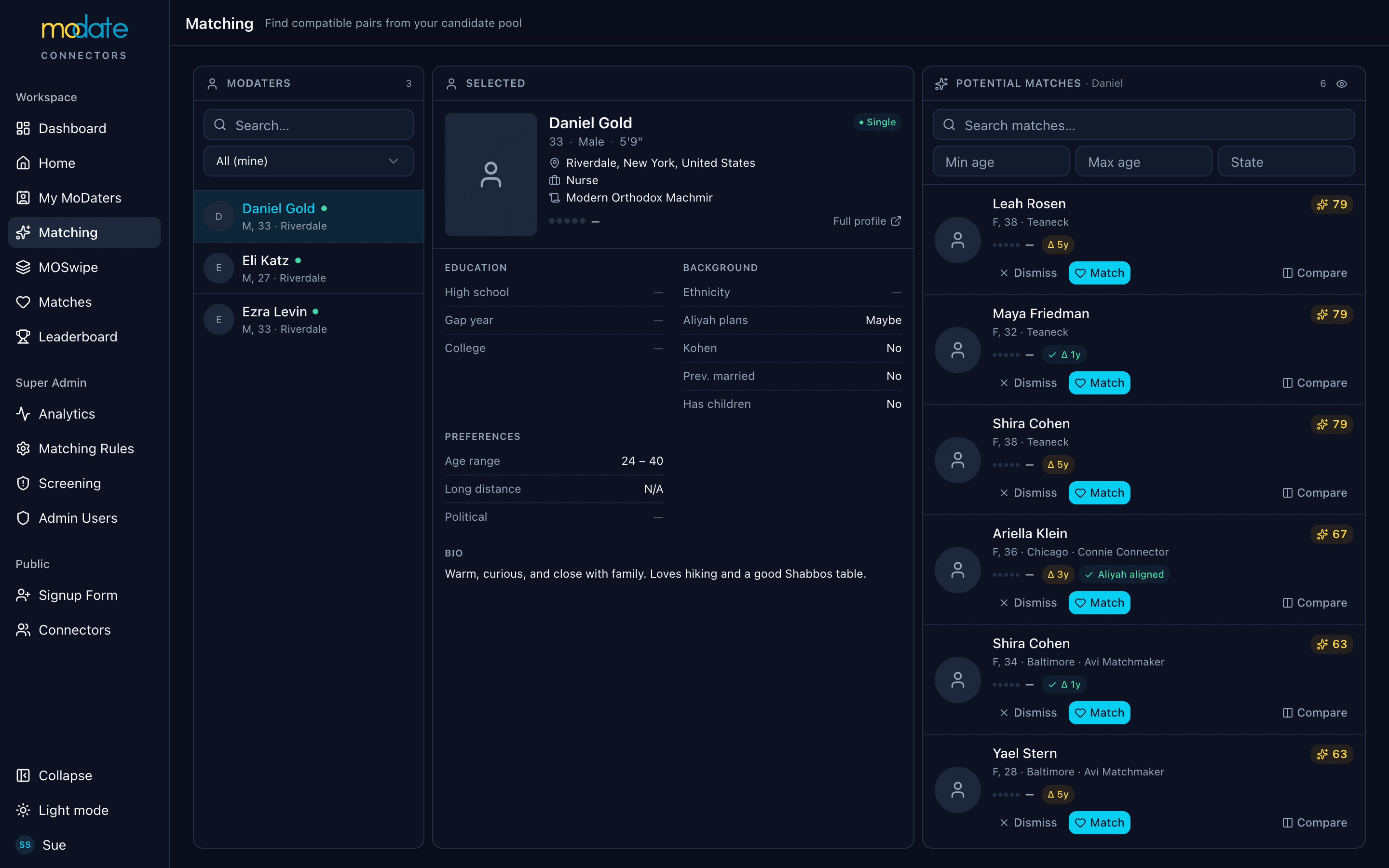Click the modate Connectors logo

click(x=84, y=37)
